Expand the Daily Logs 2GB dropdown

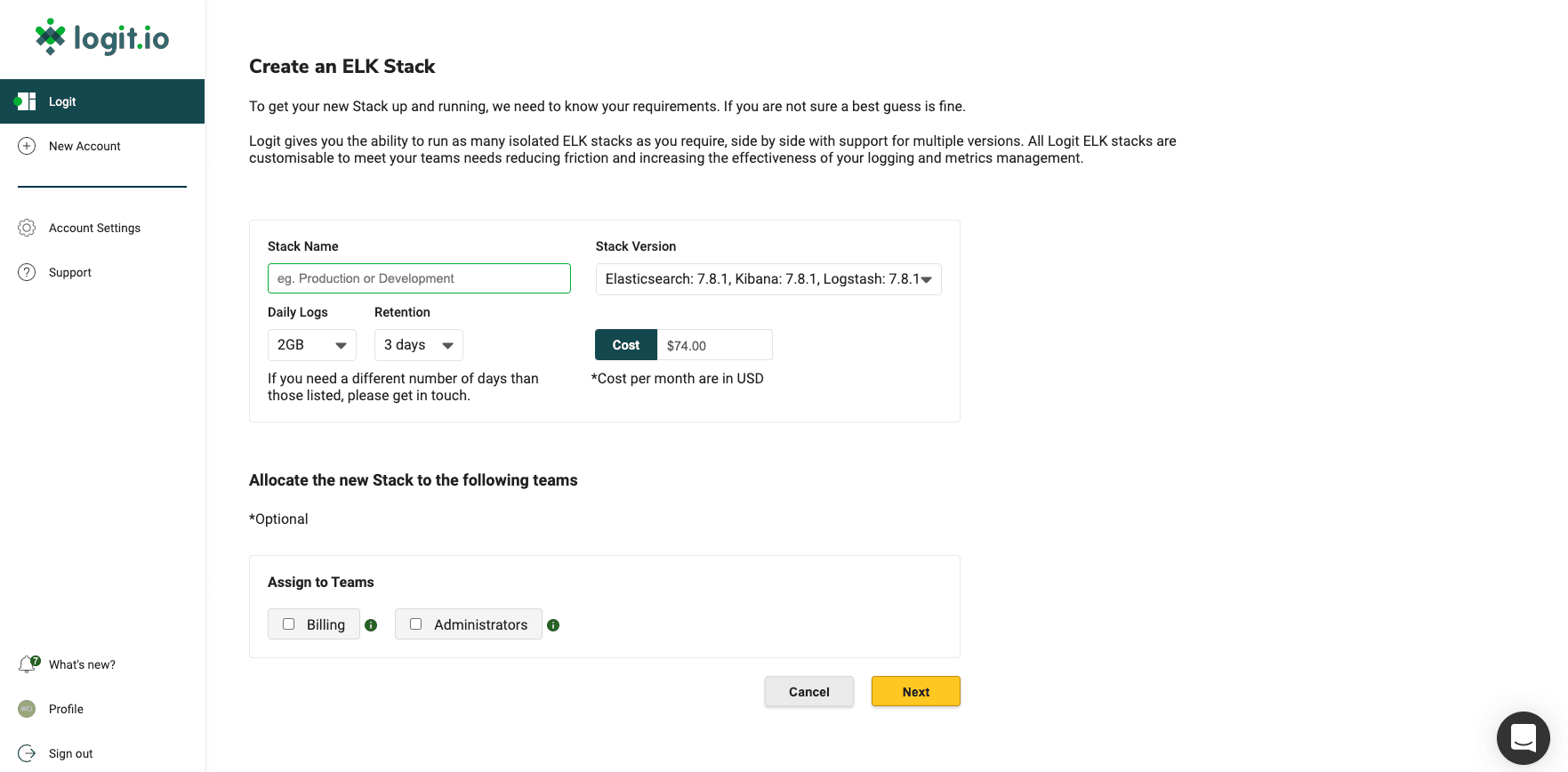[x=311, y=345]
